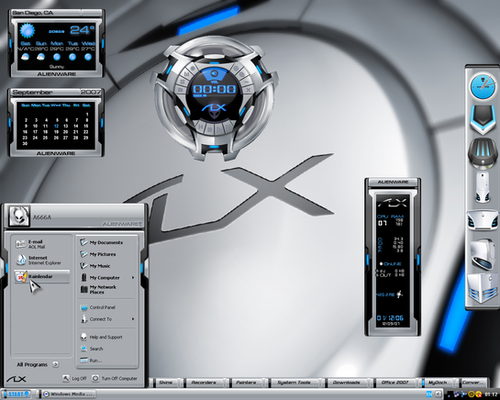Click the alien head user avatar

(19, 216)
